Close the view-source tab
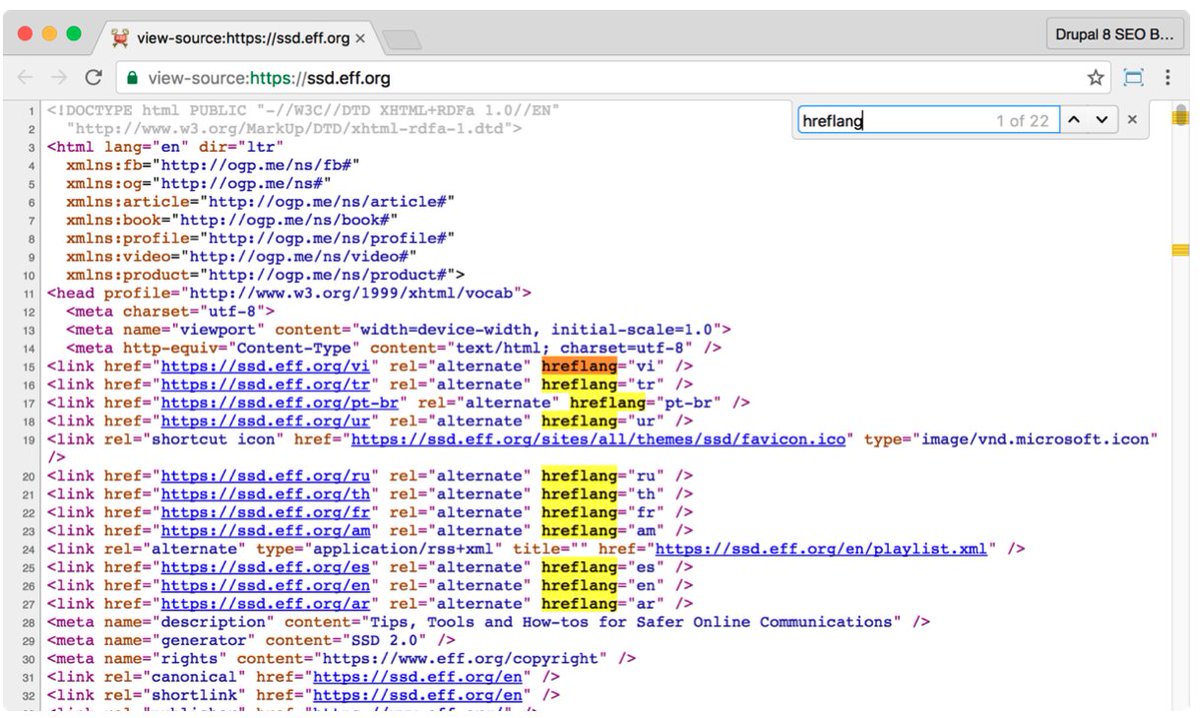This screenshot has height=718, width=1200. 360,38
